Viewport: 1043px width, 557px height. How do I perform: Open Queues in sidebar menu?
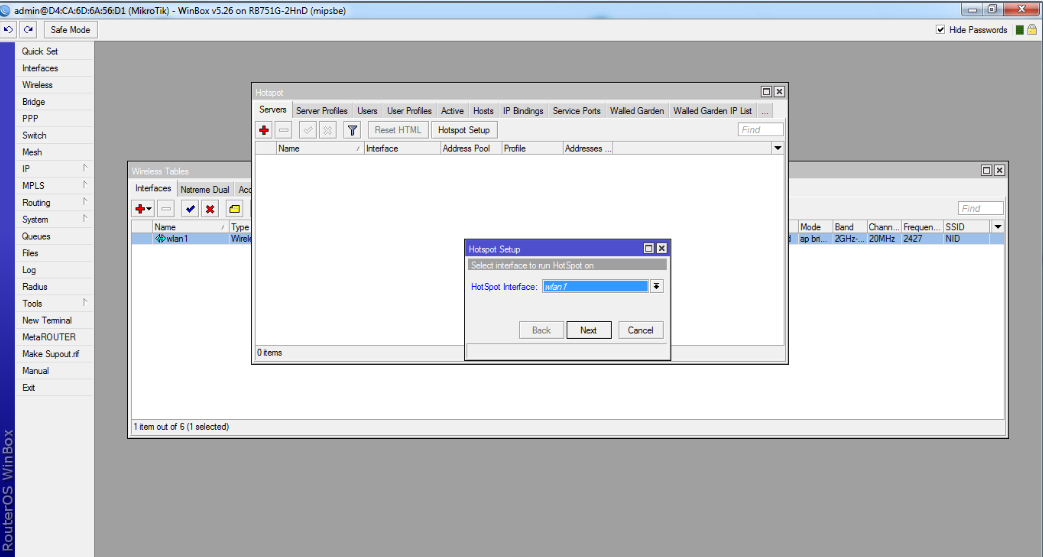[55, 236]
